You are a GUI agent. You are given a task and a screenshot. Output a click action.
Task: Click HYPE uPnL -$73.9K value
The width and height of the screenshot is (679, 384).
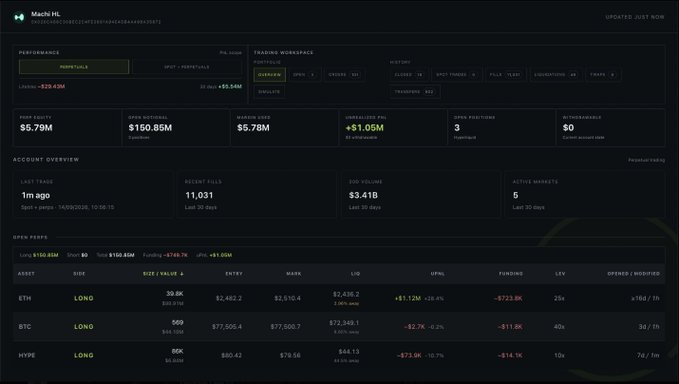click(409, 355)
